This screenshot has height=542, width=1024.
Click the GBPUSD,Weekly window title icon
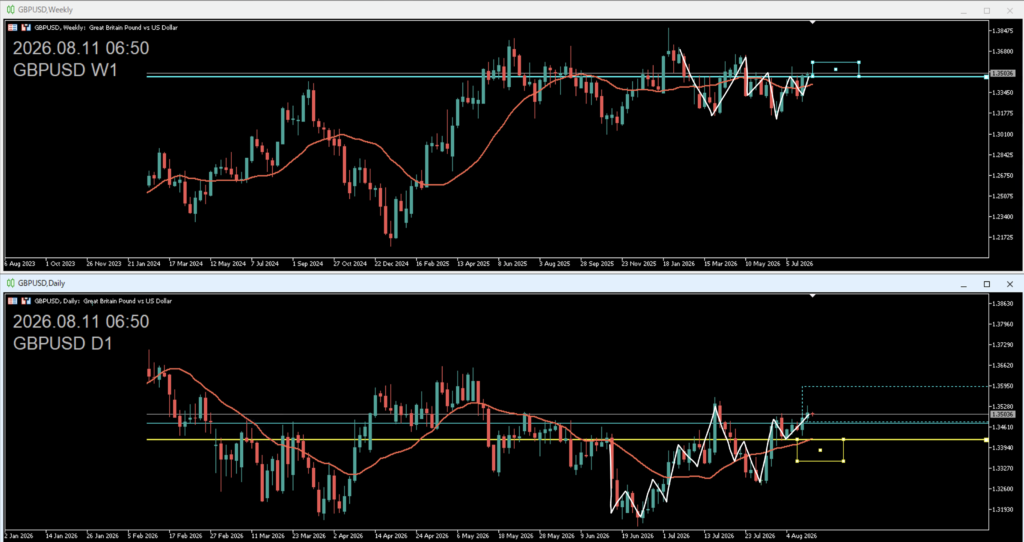(x=10, y=10)
